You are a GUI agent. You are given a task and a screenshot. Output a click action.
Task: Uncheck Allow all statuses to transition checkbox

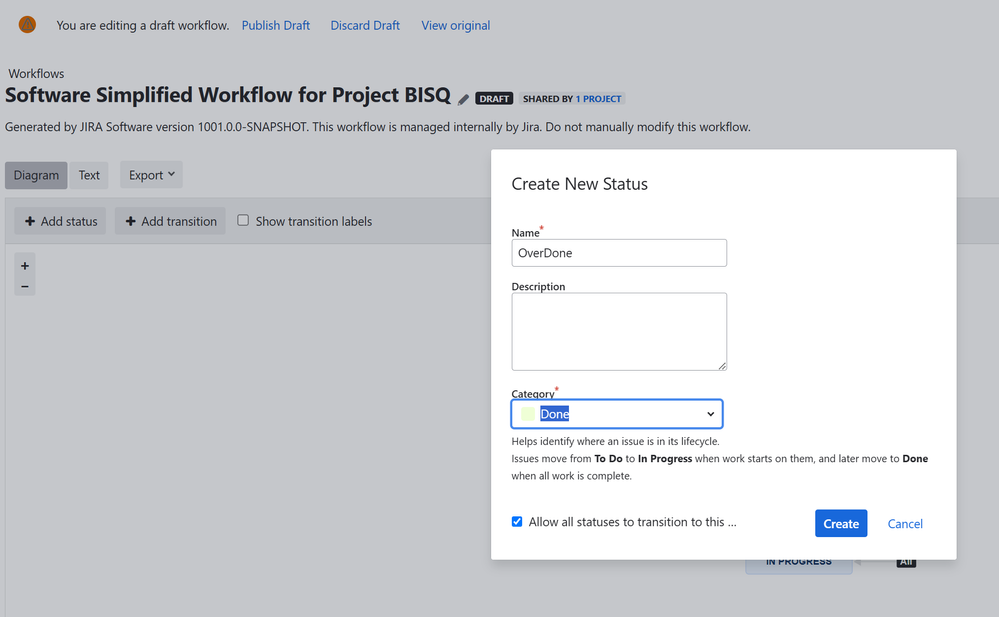coord(517,521)
